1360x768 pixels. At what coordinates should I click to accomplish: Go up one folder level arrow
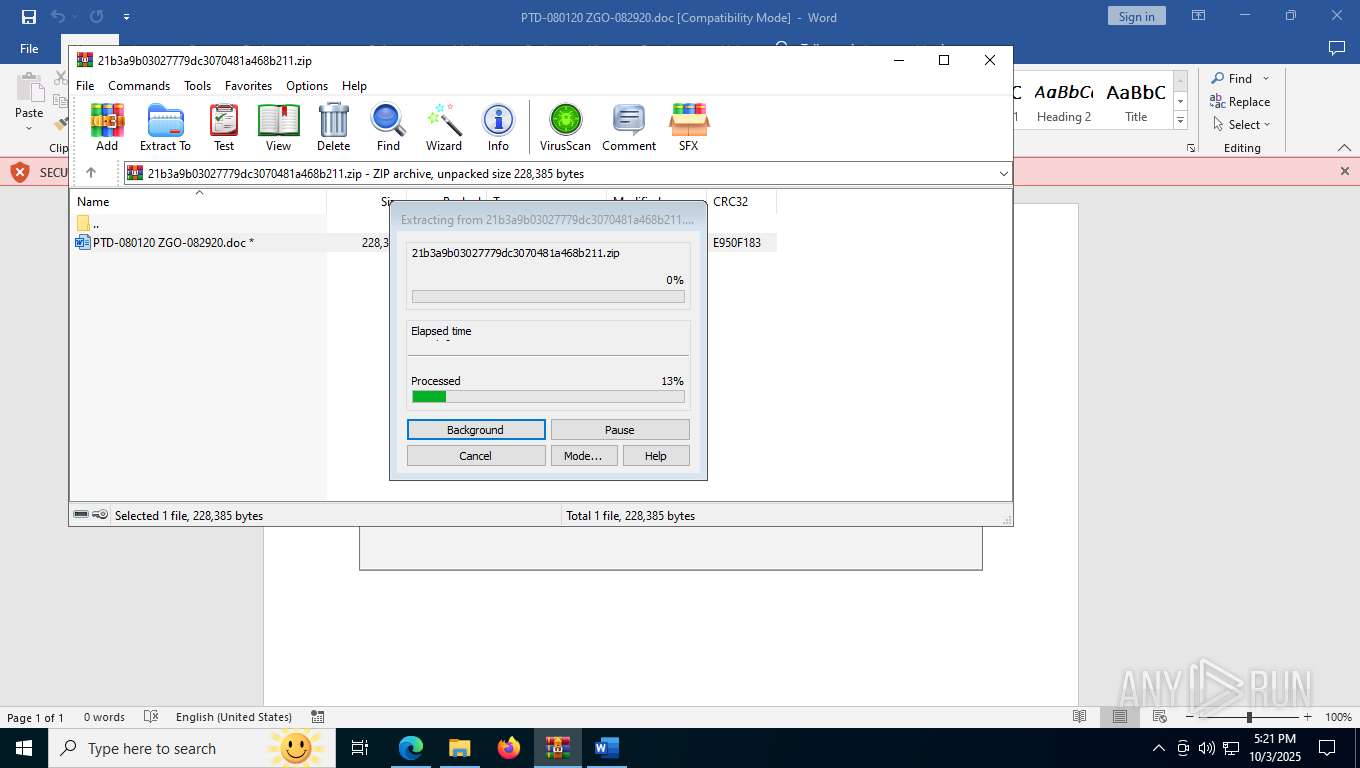point(91,173)
